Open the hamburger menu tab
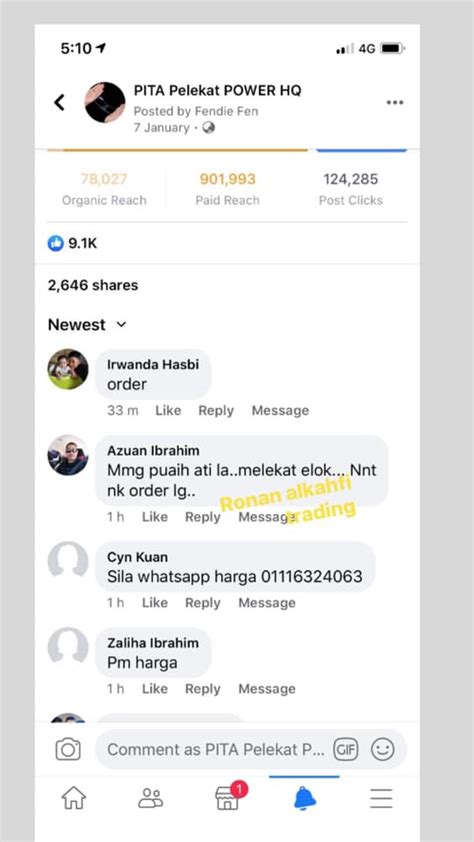 pos(381,799)
